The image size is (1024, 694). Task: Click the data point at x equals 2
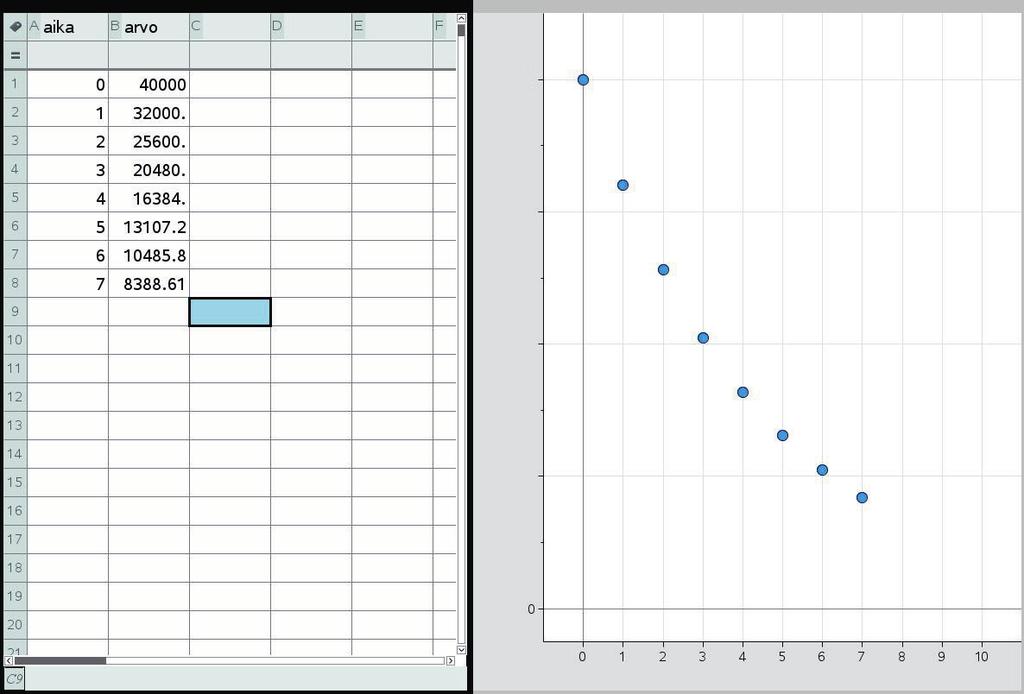(x=663, y=270)
